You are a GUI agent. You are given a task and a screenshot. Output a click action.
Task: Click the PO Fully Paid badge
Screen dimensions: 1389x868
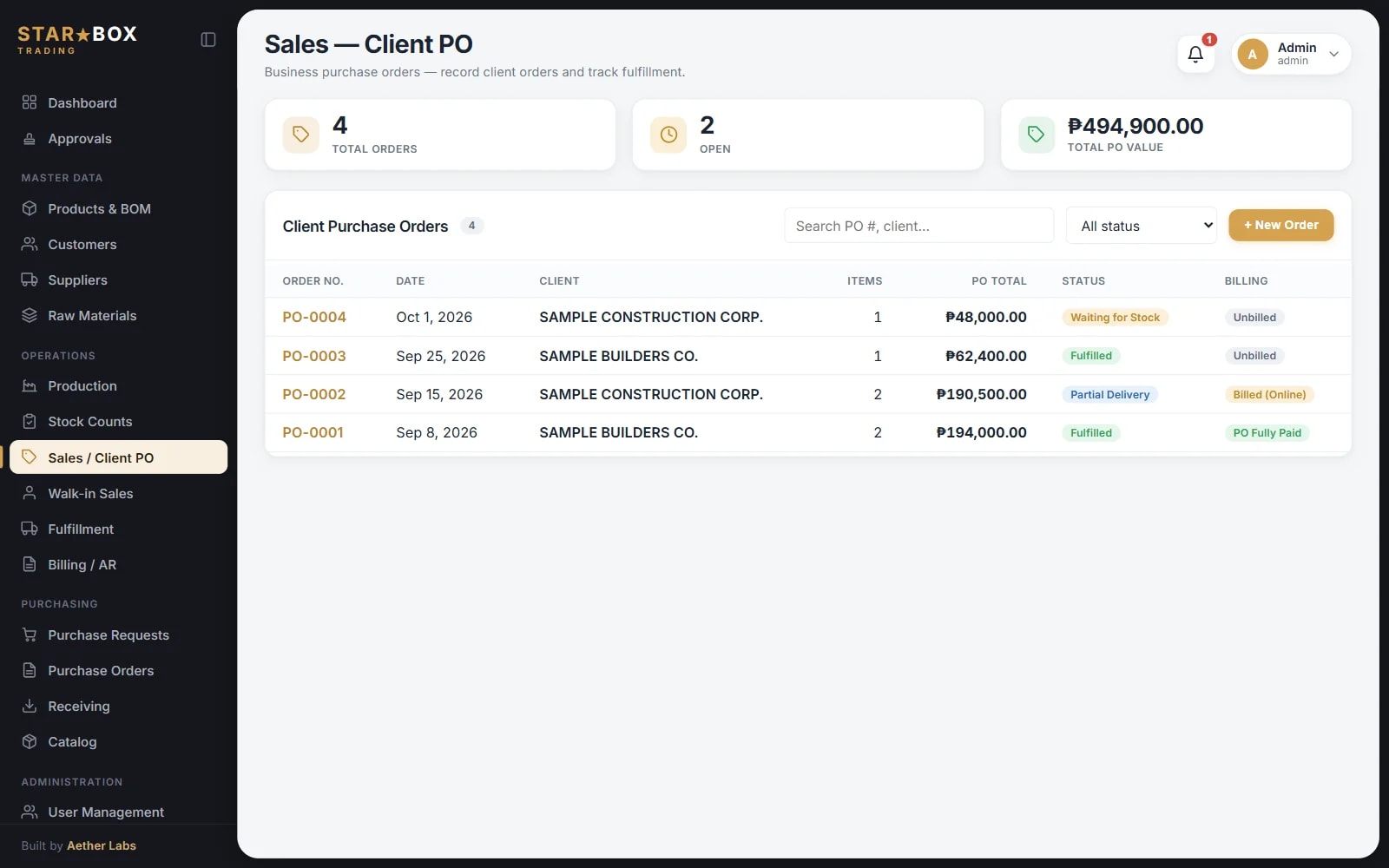pos(1267,432)
